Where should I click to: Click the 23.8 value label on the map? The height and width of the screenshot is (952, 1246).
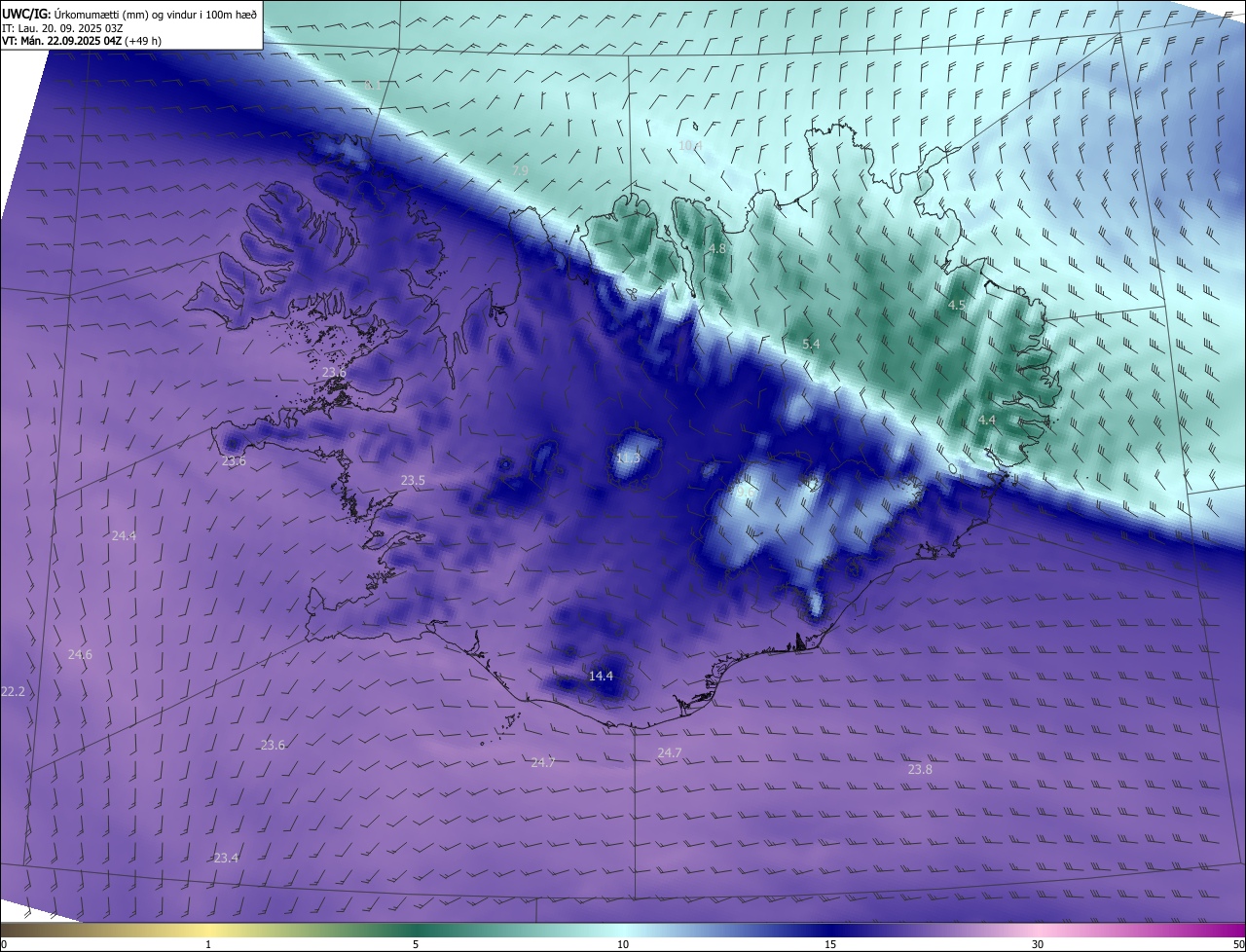[920, 769]
